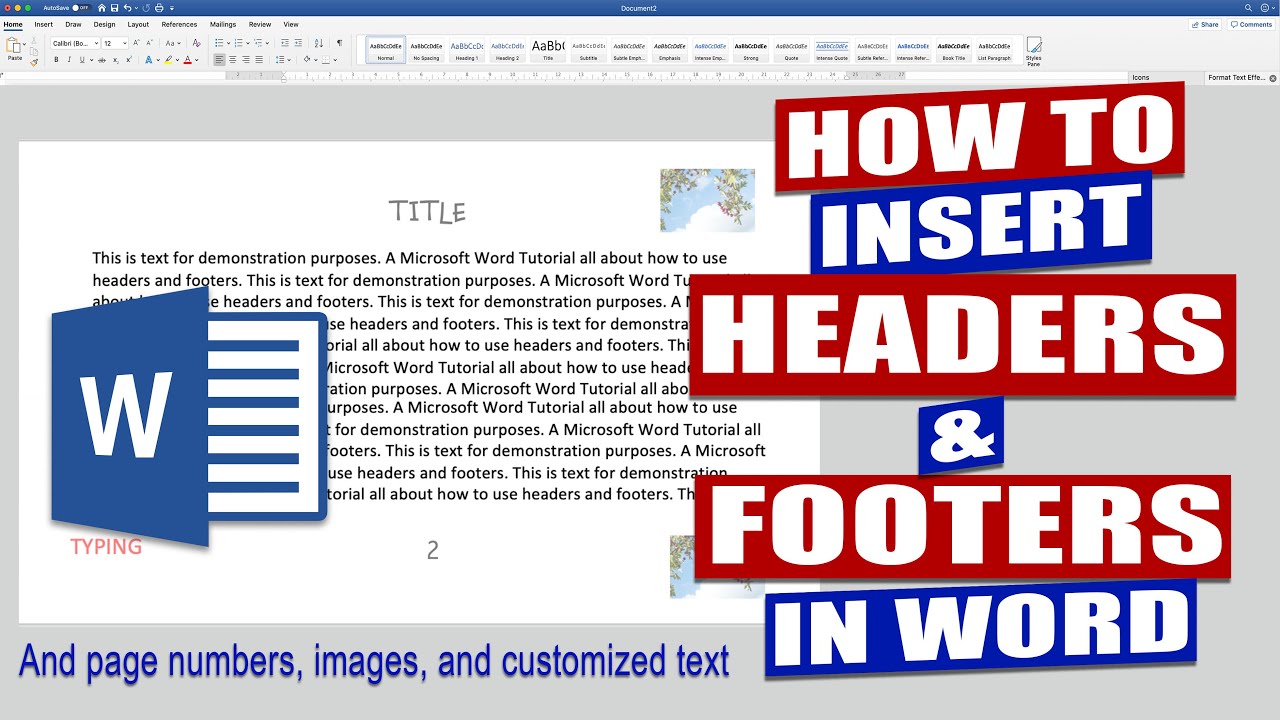Screen dimensions: 1280x720
Task: Click the Clear Formatting icon
Action: pyautogui.click(x=196, y=43)
